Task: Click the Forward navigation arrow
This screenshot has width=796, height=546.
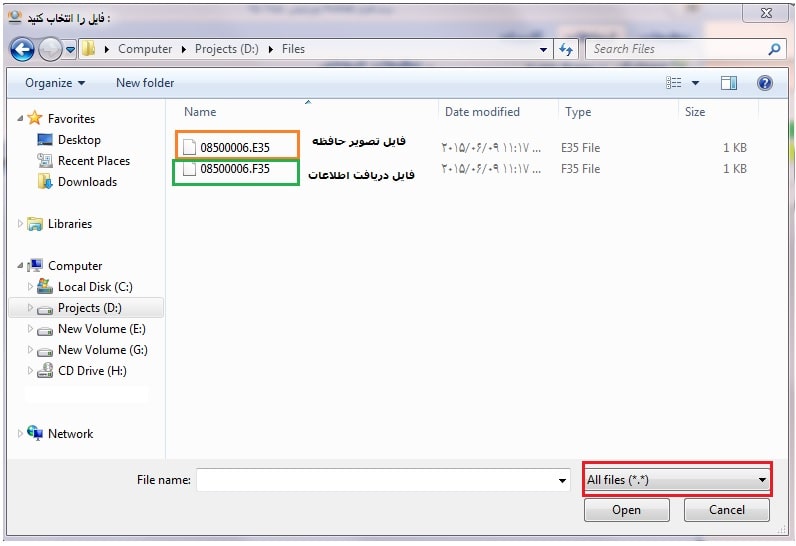Action: 50,50
